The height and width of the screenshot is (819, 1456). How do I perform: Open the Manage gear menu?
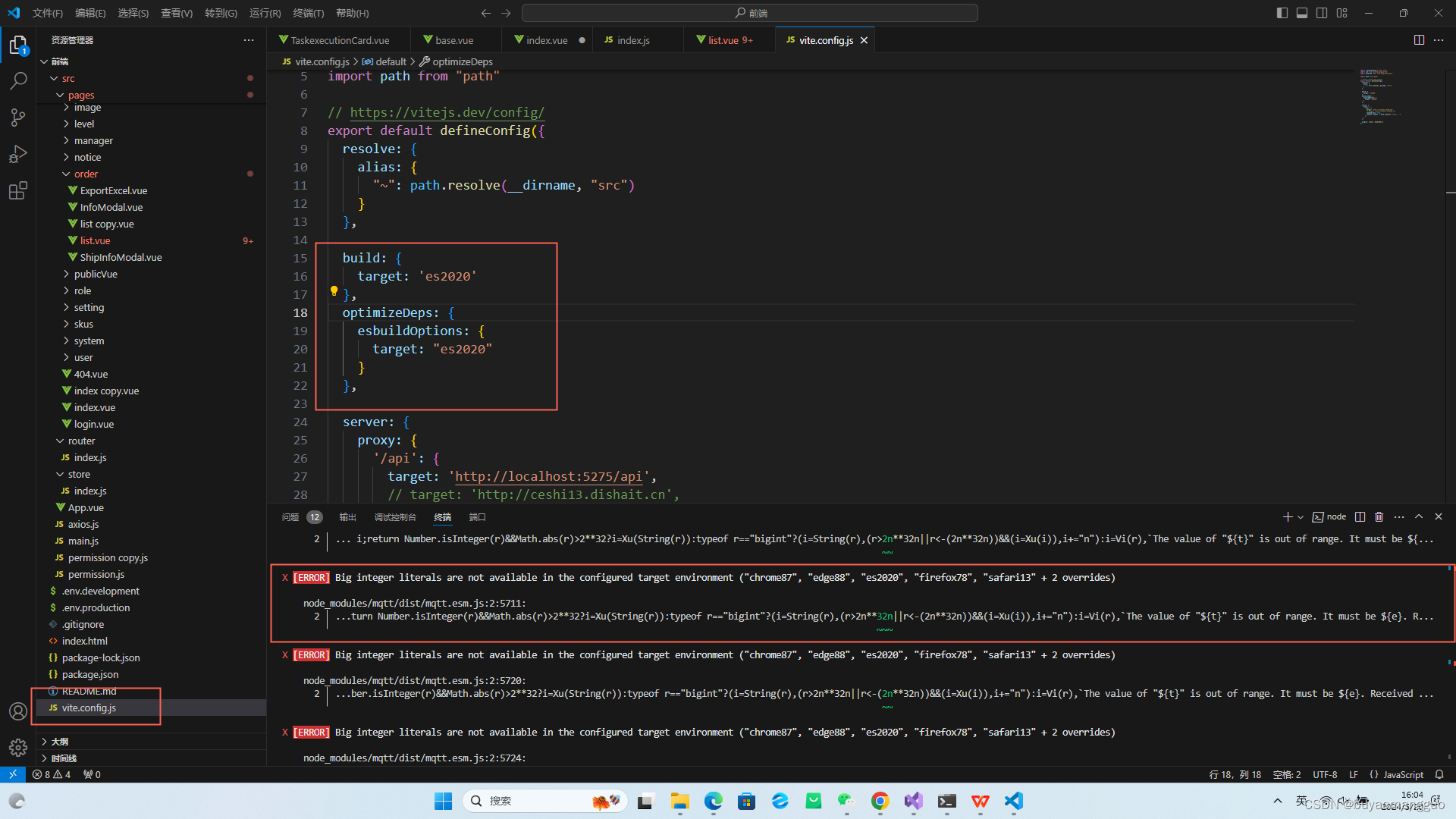[18, 747]
